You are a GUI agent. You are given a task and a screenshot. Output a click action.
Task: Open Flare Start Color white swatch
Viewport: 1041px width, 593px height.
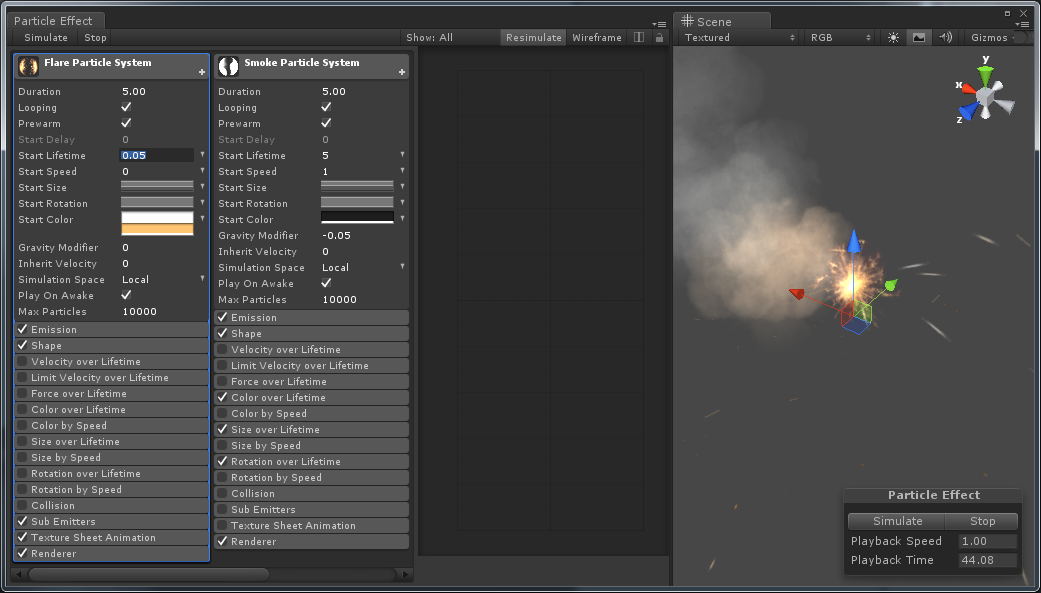[x=157, y=218]
